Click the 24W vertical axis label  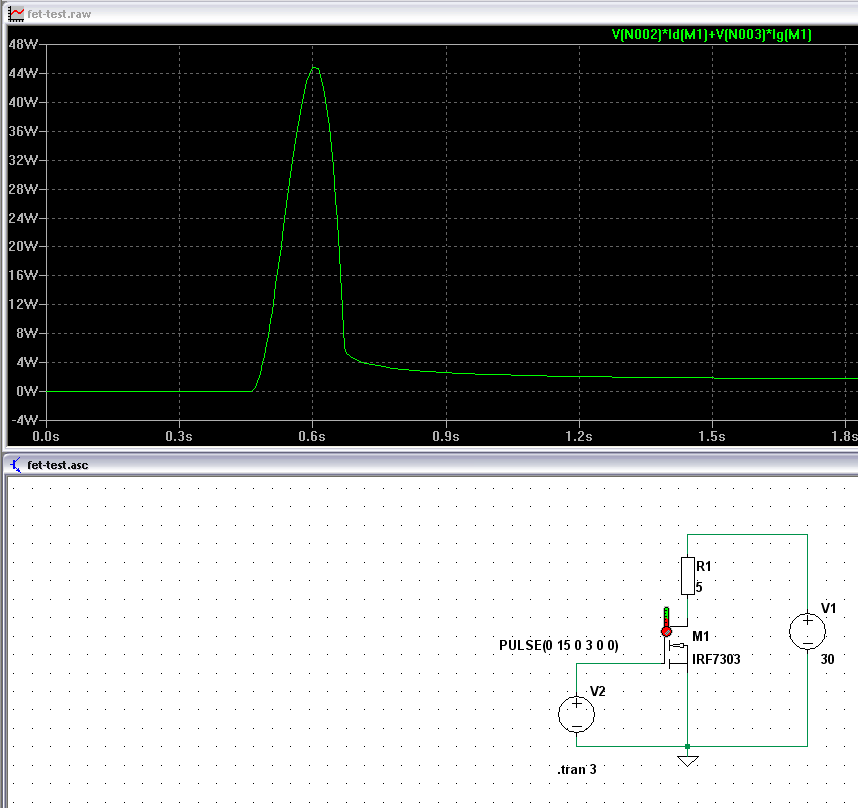pyautogui.click(x=23, y=218)
